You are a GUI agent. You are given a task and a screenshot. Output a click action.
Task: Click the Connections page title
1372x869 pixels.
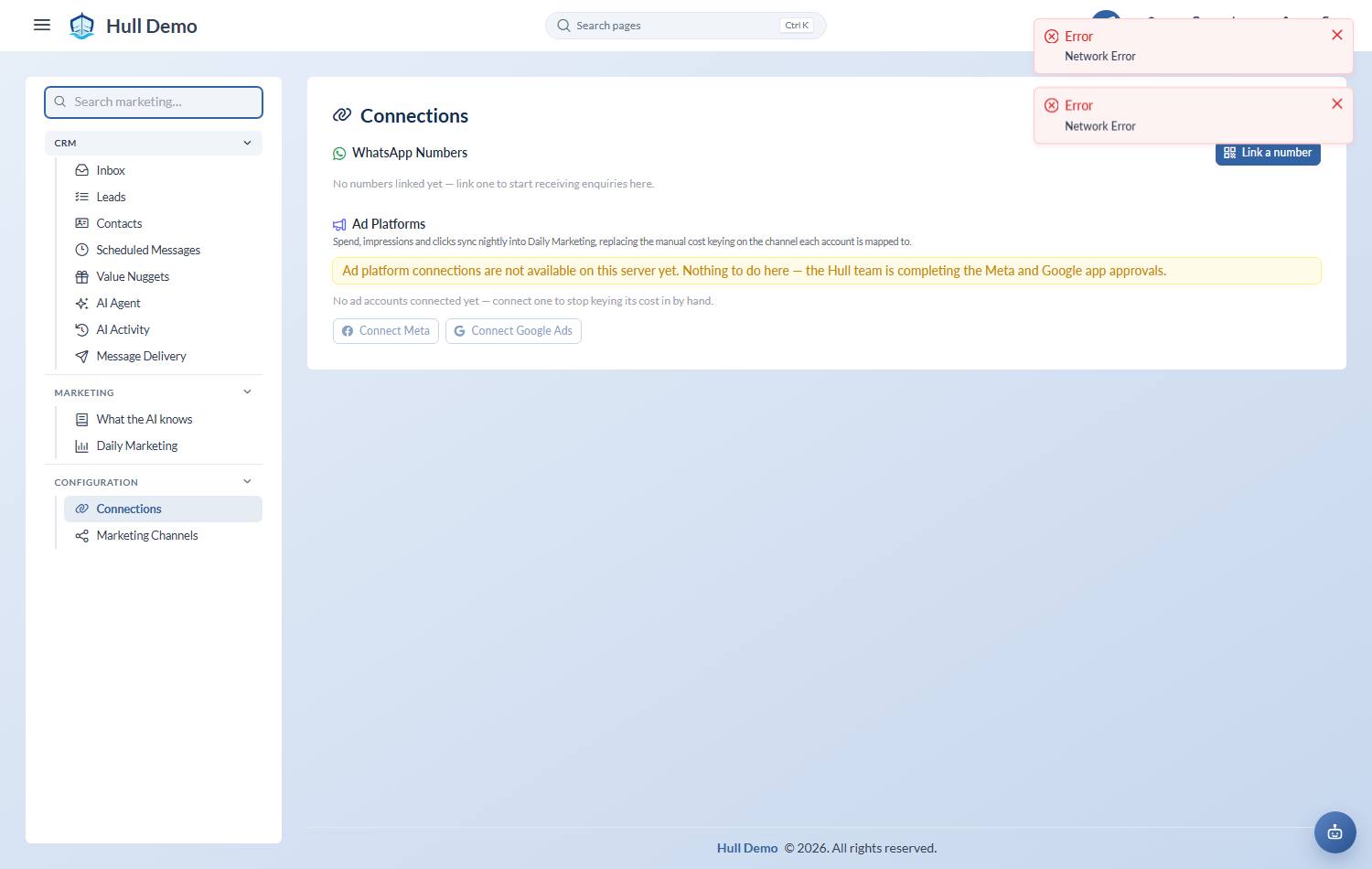coord(414,115)
